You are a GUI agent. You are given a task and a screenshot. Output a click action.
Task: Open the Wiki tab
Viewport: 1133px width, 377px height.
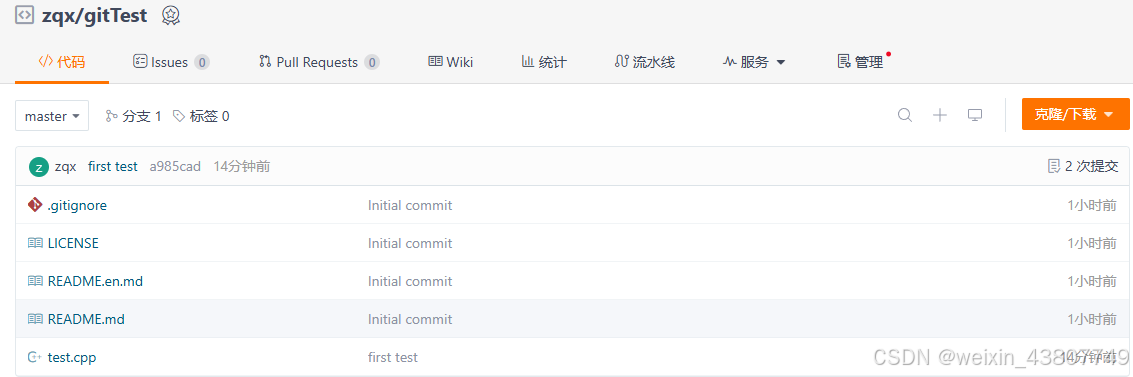tap(451, 62)
